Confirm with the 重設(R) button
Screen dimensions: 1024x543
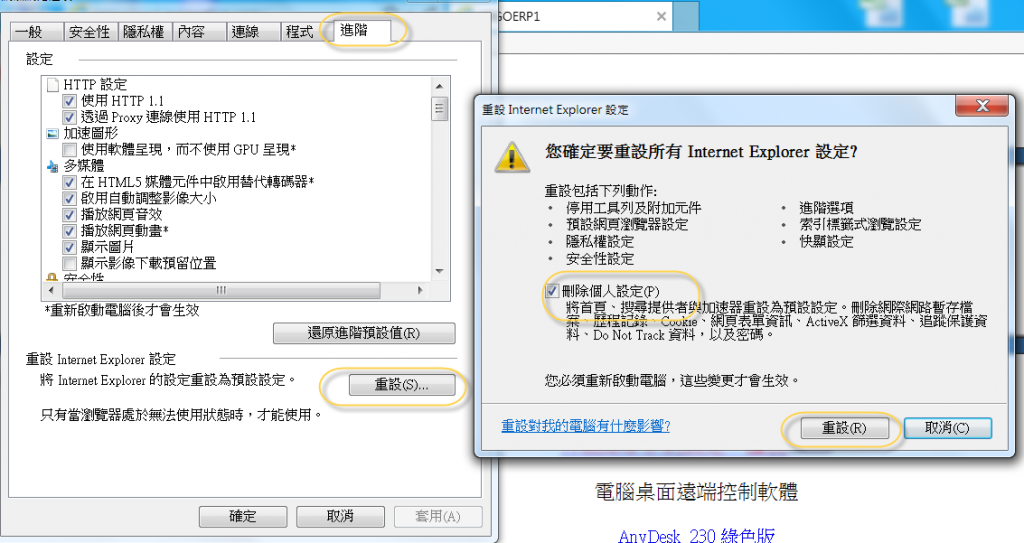pyautogui.click(x=844, y=429)
